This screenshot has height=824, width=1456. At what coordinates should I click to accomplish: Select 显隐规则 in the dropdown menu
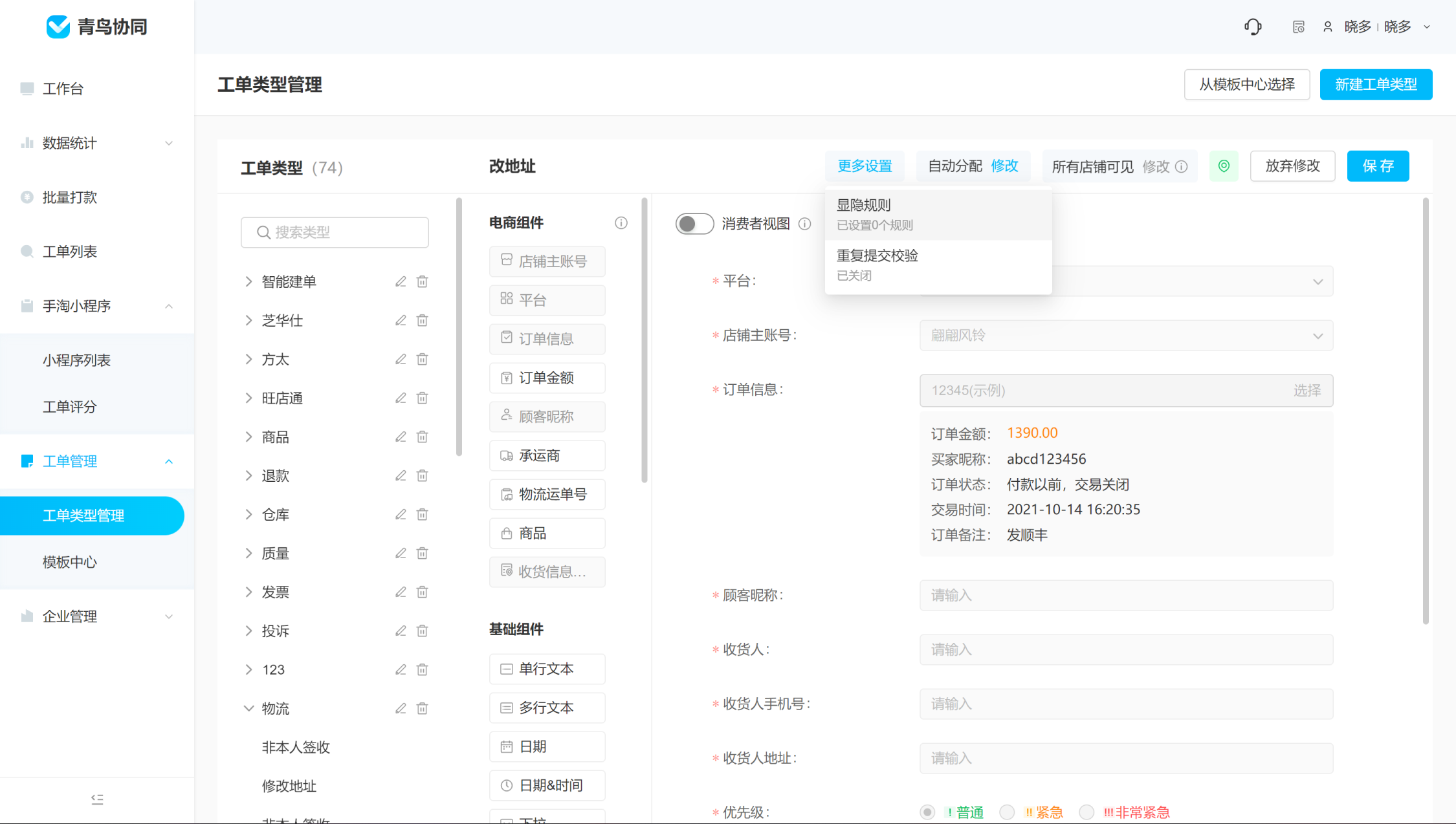pyautogui.click(x=938, y=215)
